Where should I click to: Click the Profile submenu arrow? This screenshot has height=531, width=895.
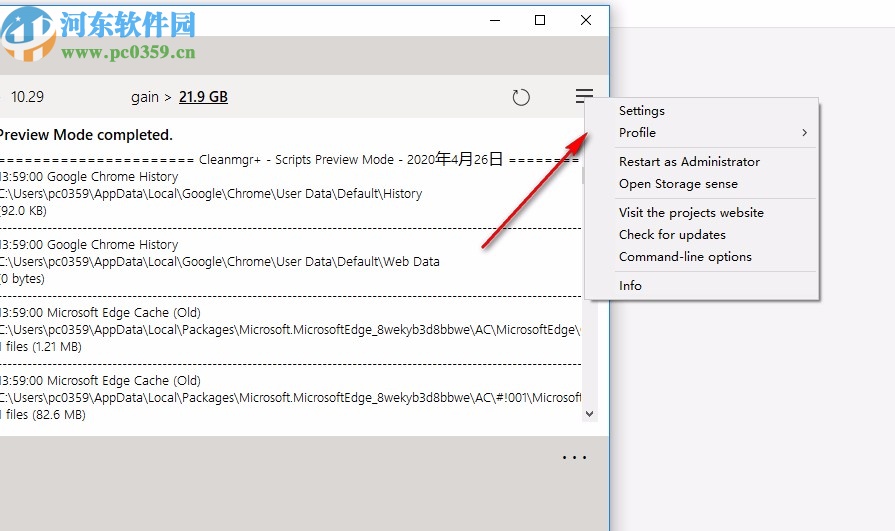pyautogui.click(x=804, y=132)
